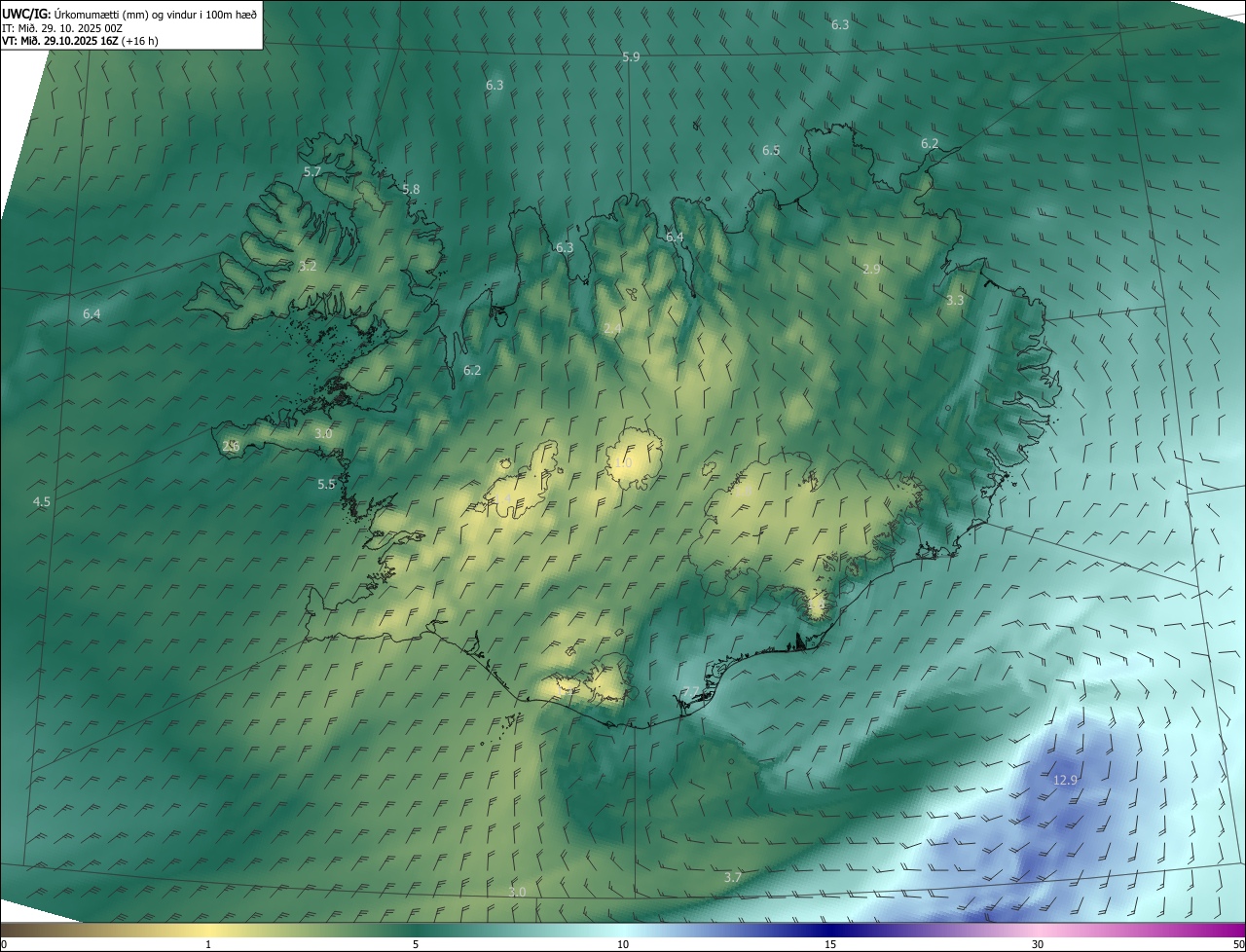Image resolution: width=1246 pixels, height=952 pixels.
Task: Click the 3.7 value label on the map
Action: coord(733,877)
